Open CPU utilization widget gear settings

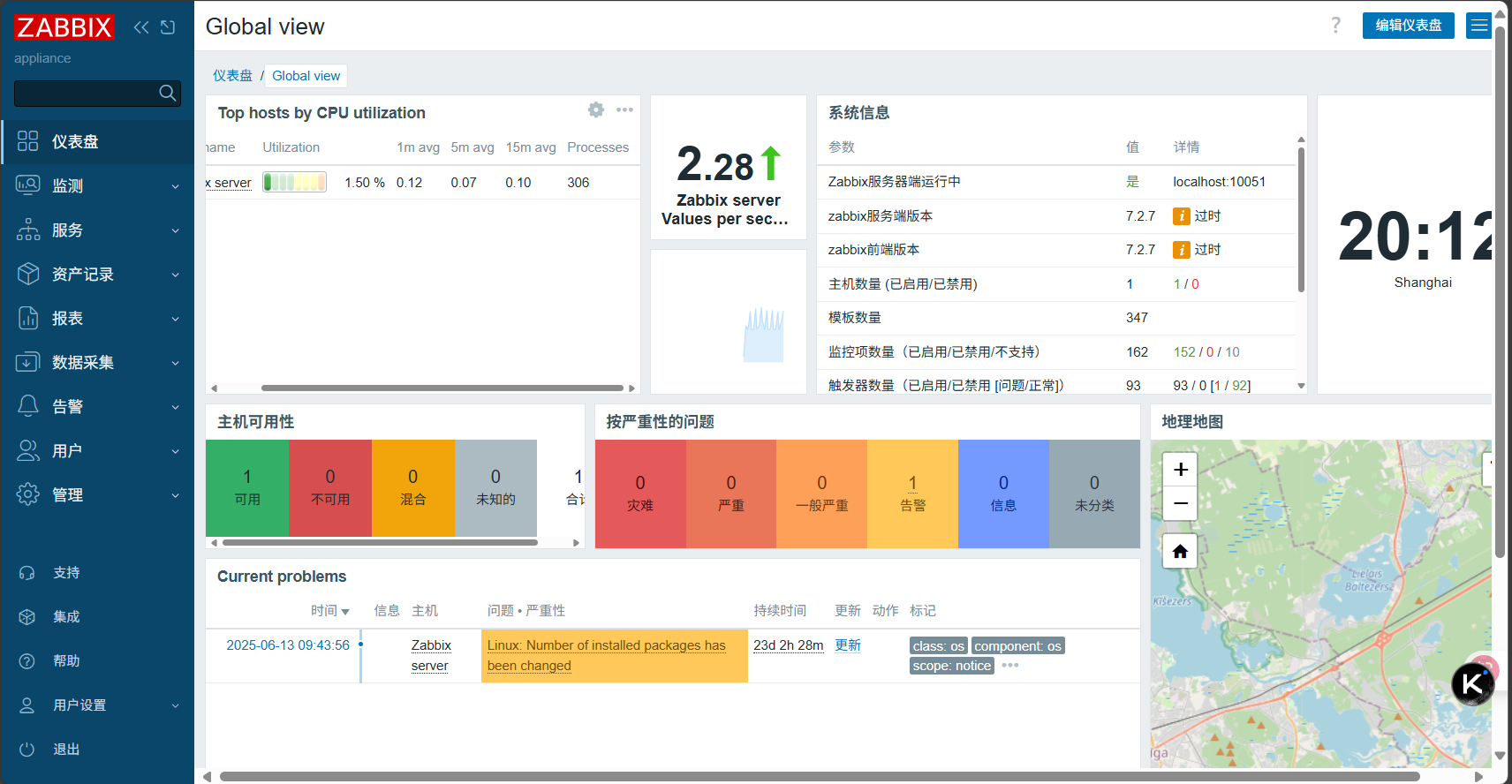[596, 109]
